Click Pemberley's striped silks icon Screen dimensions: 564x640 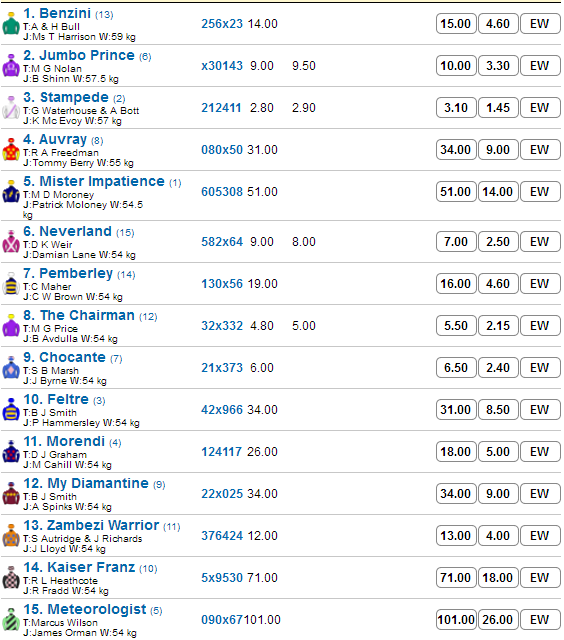pos(11,284)
